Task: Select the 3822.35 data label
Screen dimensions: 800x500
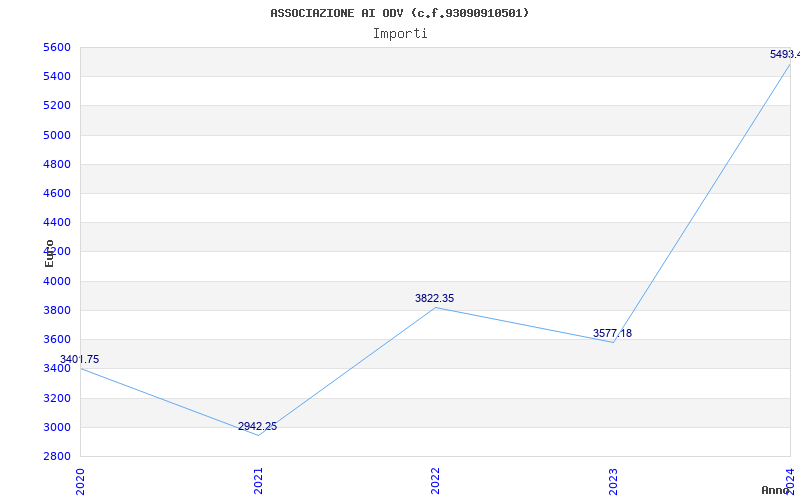Action: pos(434,298)
